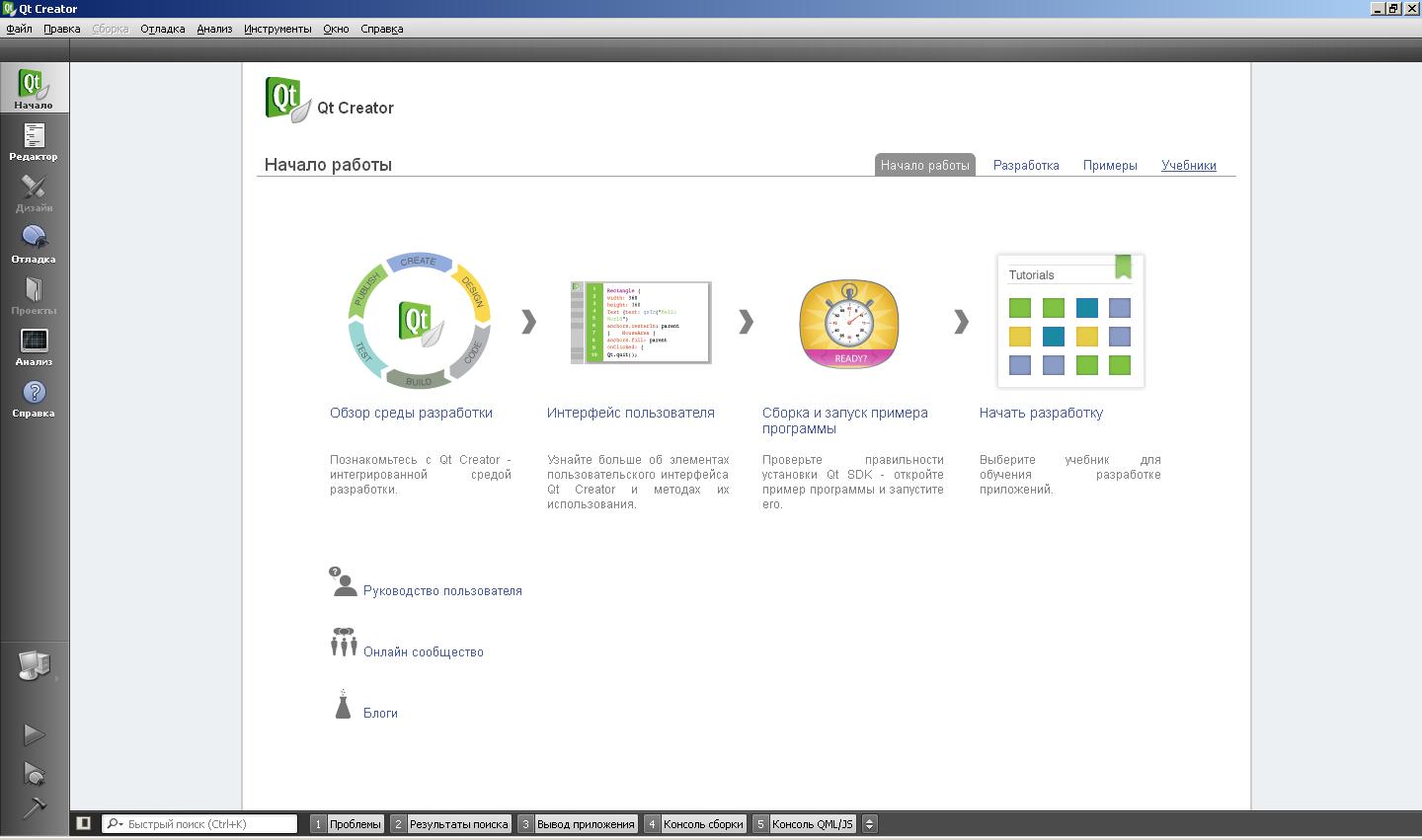Switch to the Разработка tab

(x=1026, y=165)
